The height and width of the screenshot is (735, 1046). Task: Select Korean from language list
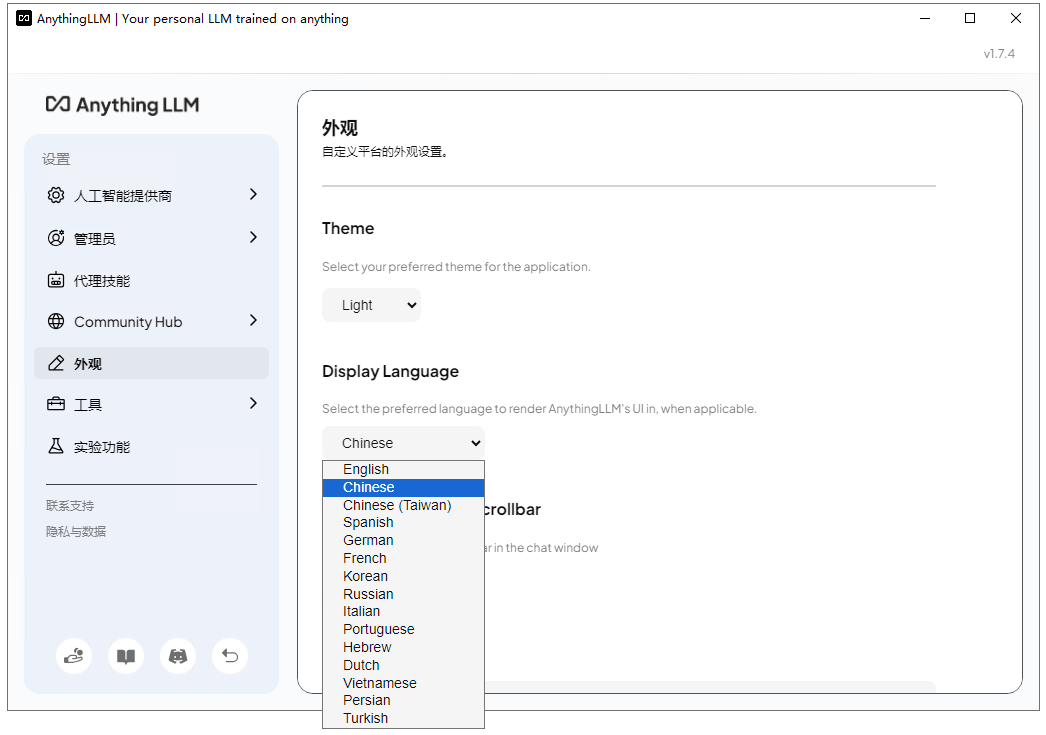coord(404,576)
